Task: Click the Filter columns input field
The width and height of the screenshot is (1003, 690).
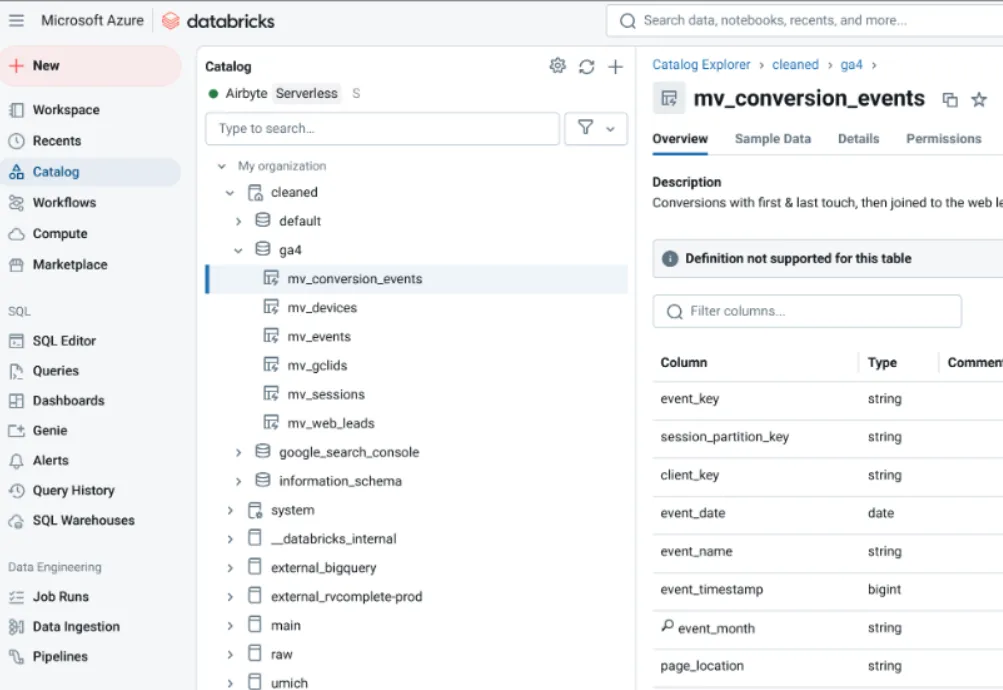Action: [806, 311]
